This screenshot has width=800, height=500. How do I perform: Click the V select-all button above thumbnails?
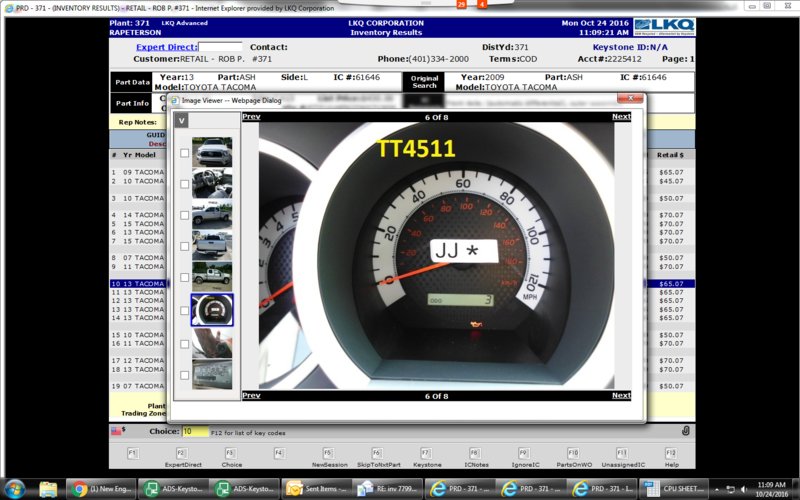181,121
